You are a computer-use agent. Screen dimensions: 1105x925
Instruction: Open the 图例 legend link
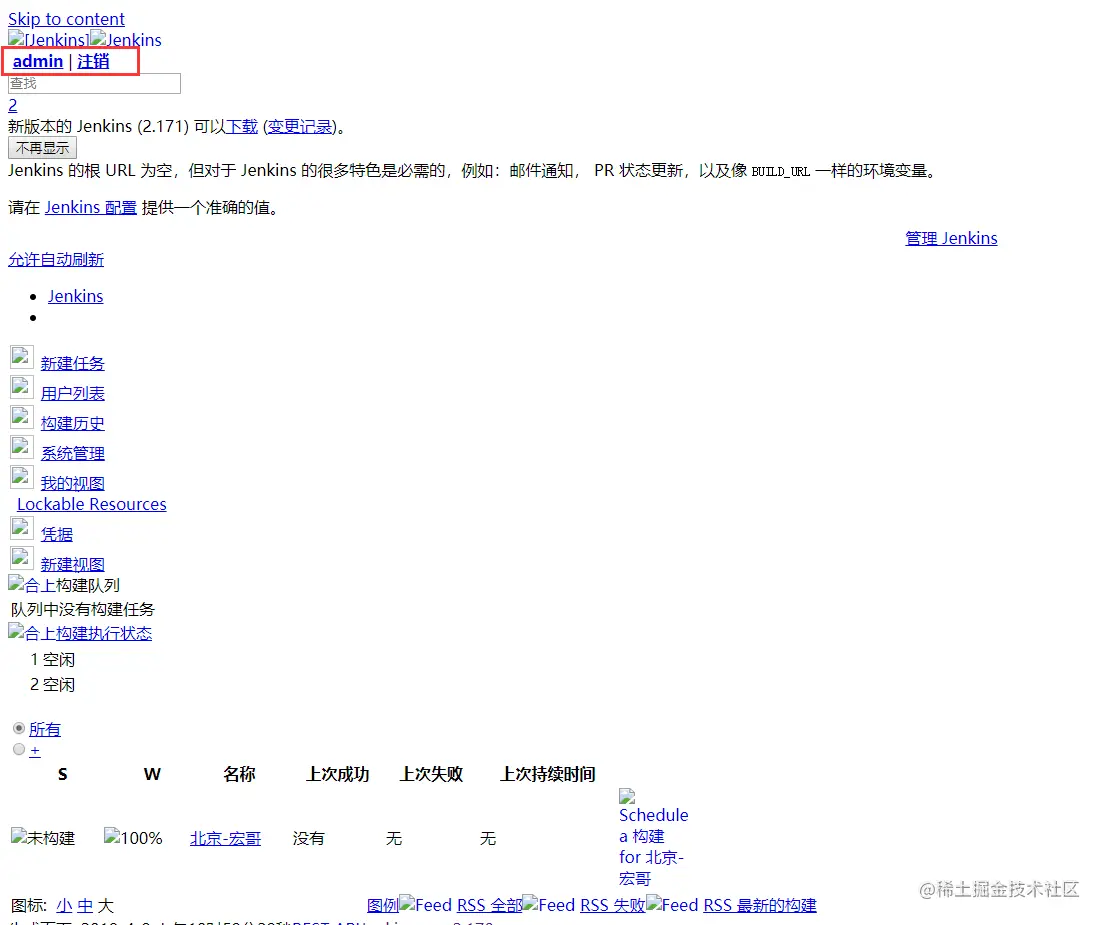click(383, 905)
